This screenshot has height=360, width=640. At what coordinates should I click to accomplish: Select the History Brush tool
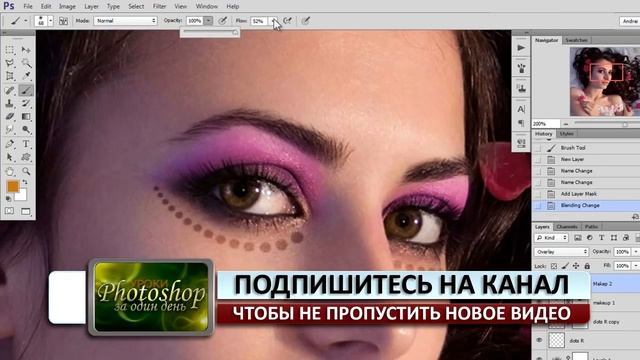pos(26,103)
